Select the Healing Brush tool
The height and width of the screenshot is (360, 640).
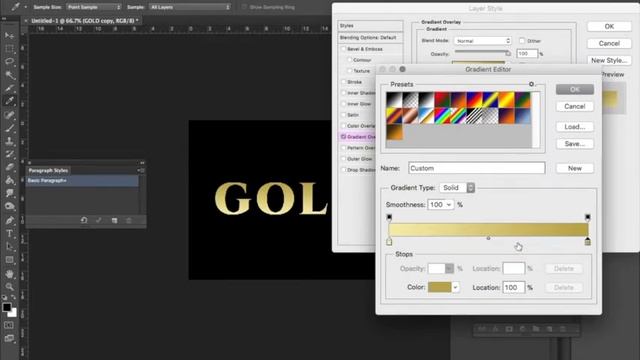[9, 115]
